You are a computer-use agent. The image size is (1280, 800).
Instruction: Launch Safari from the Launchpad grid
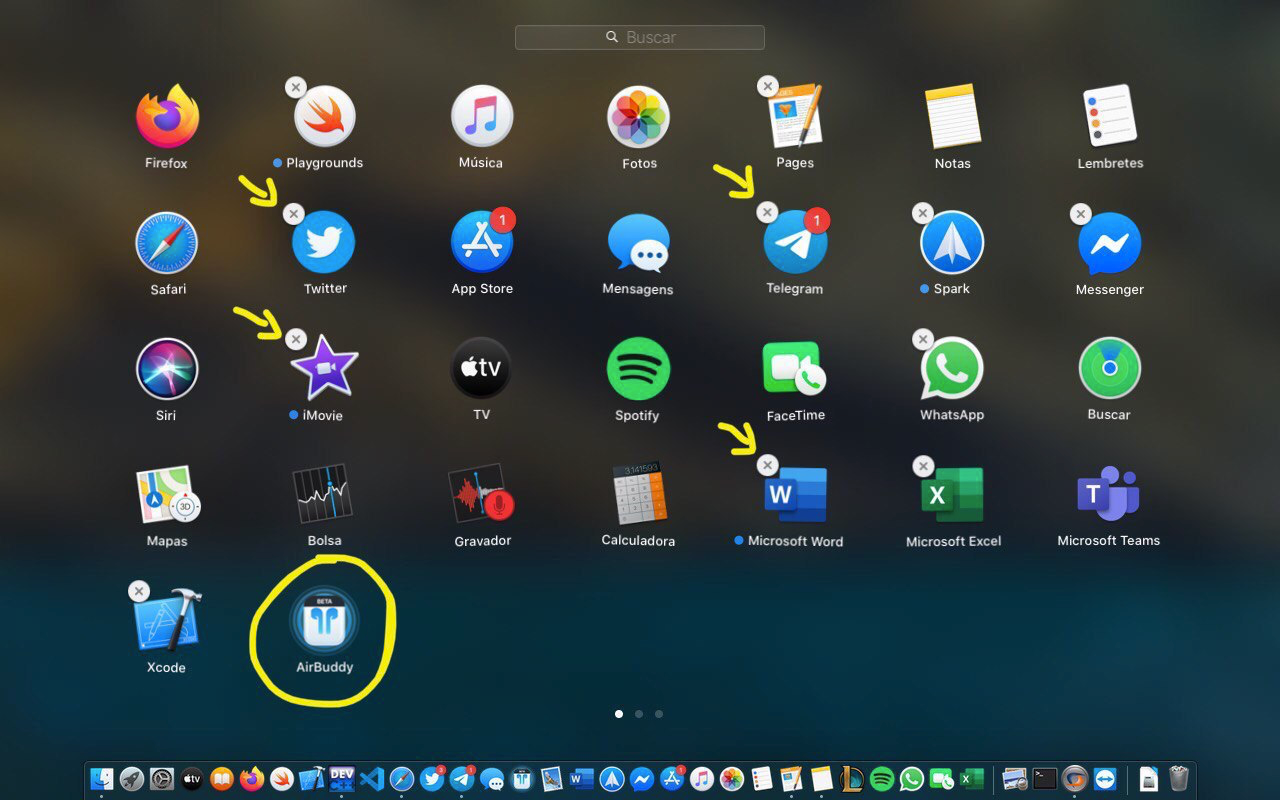click(x=167, y=243)
